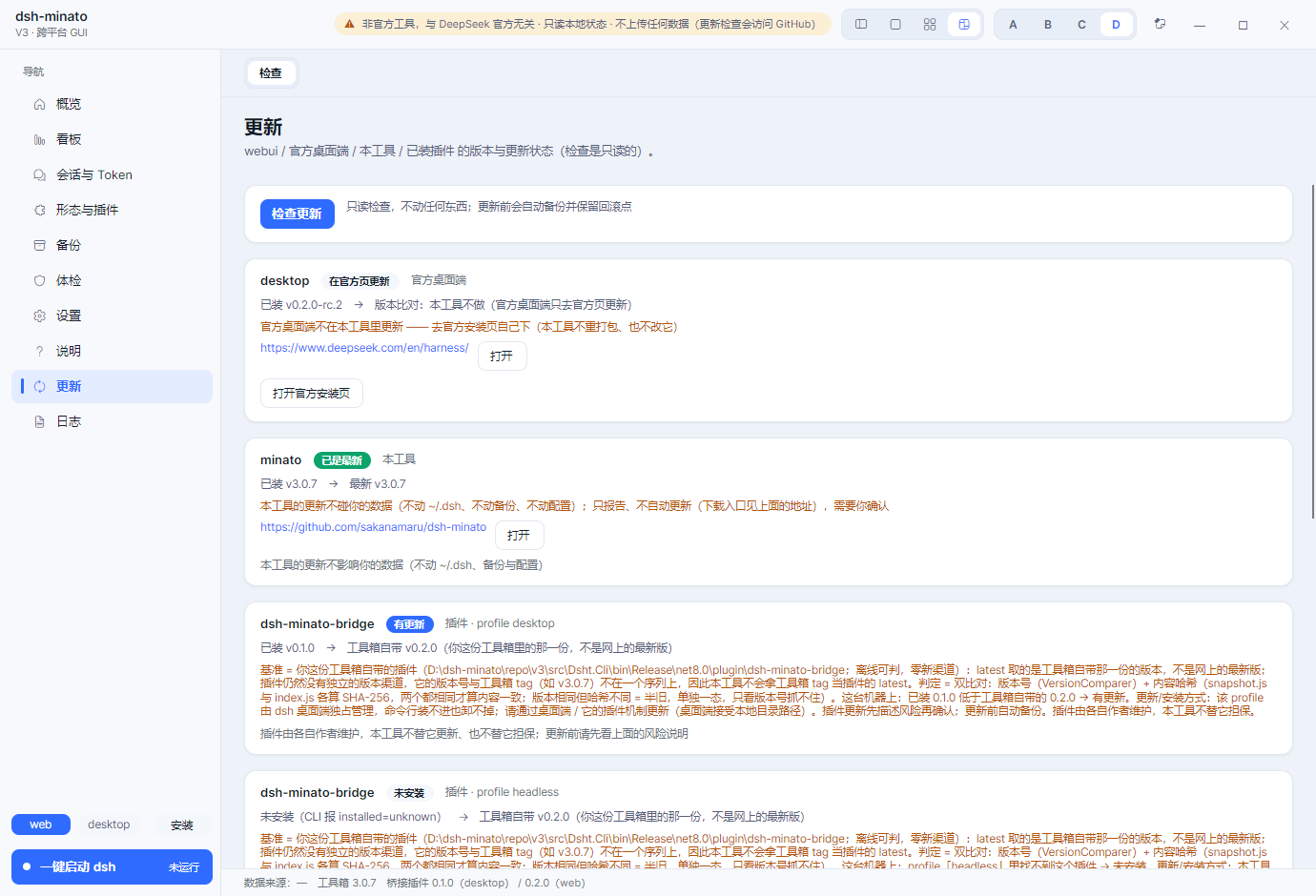
Task: Click the 有更新 badge on dsh-minato-bridge
Action: [410, 624]
